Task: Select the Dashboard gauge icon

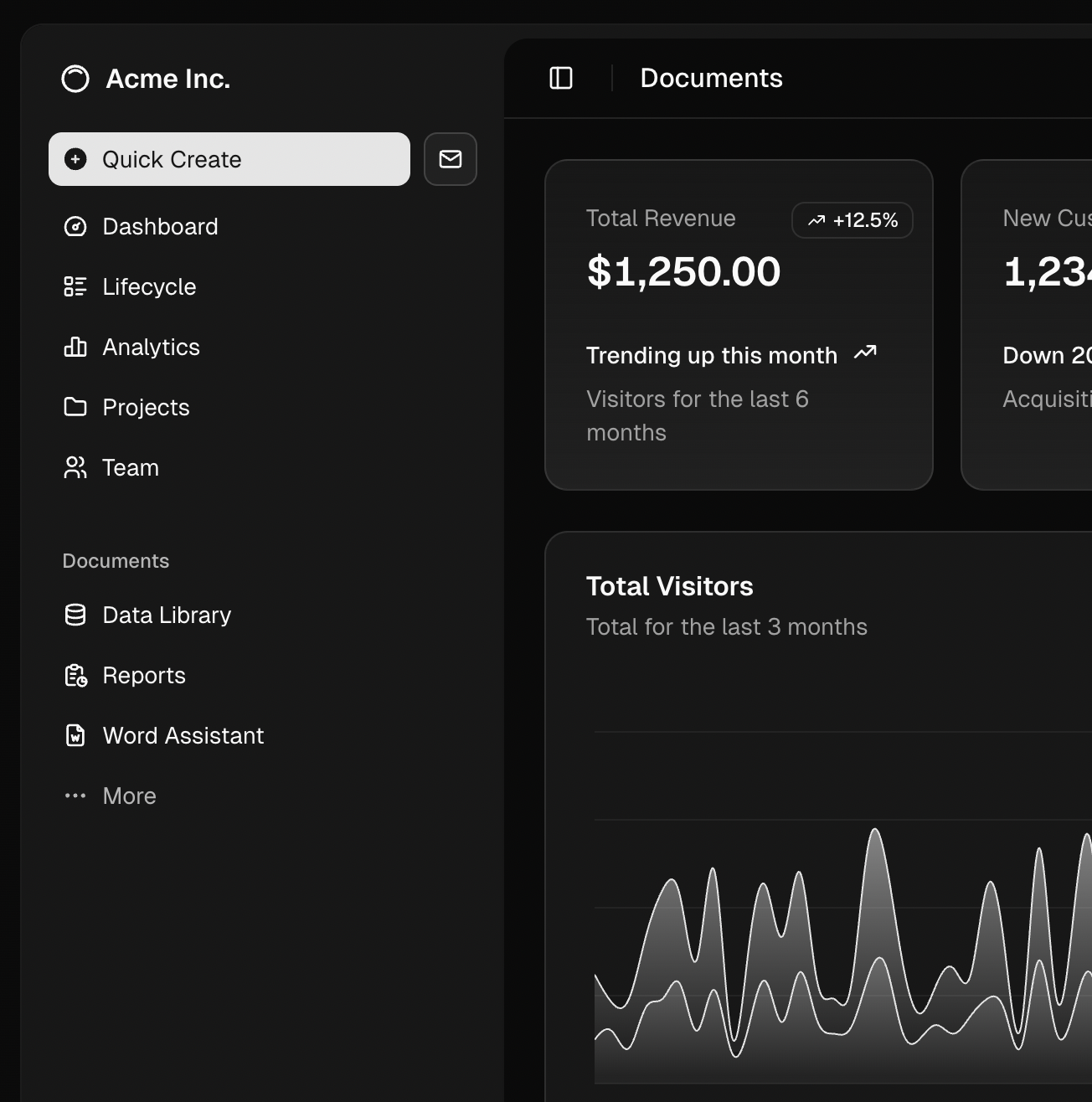Action: click(x=75, y=226)
